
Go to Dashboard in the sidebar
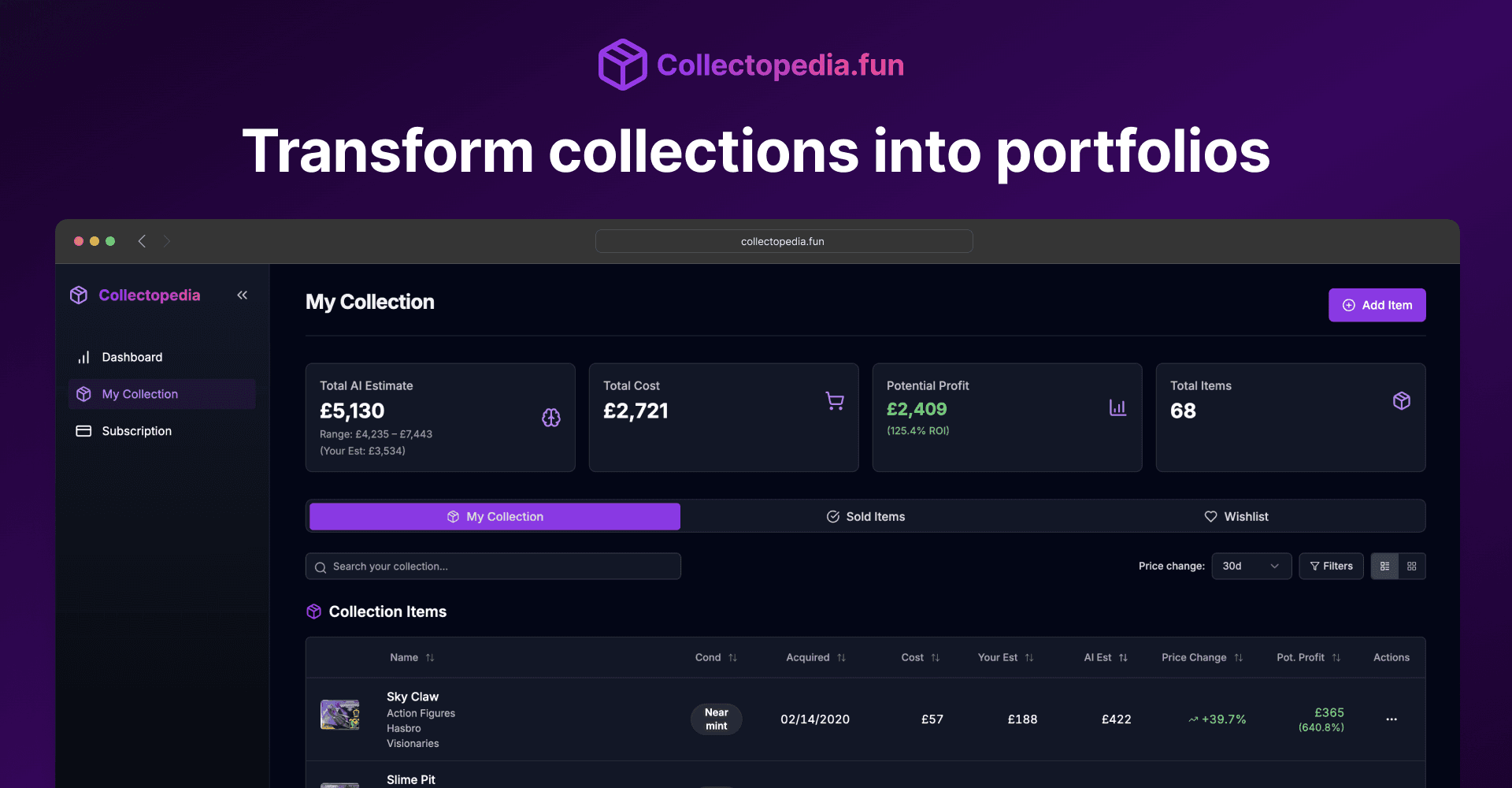(132, 358)
